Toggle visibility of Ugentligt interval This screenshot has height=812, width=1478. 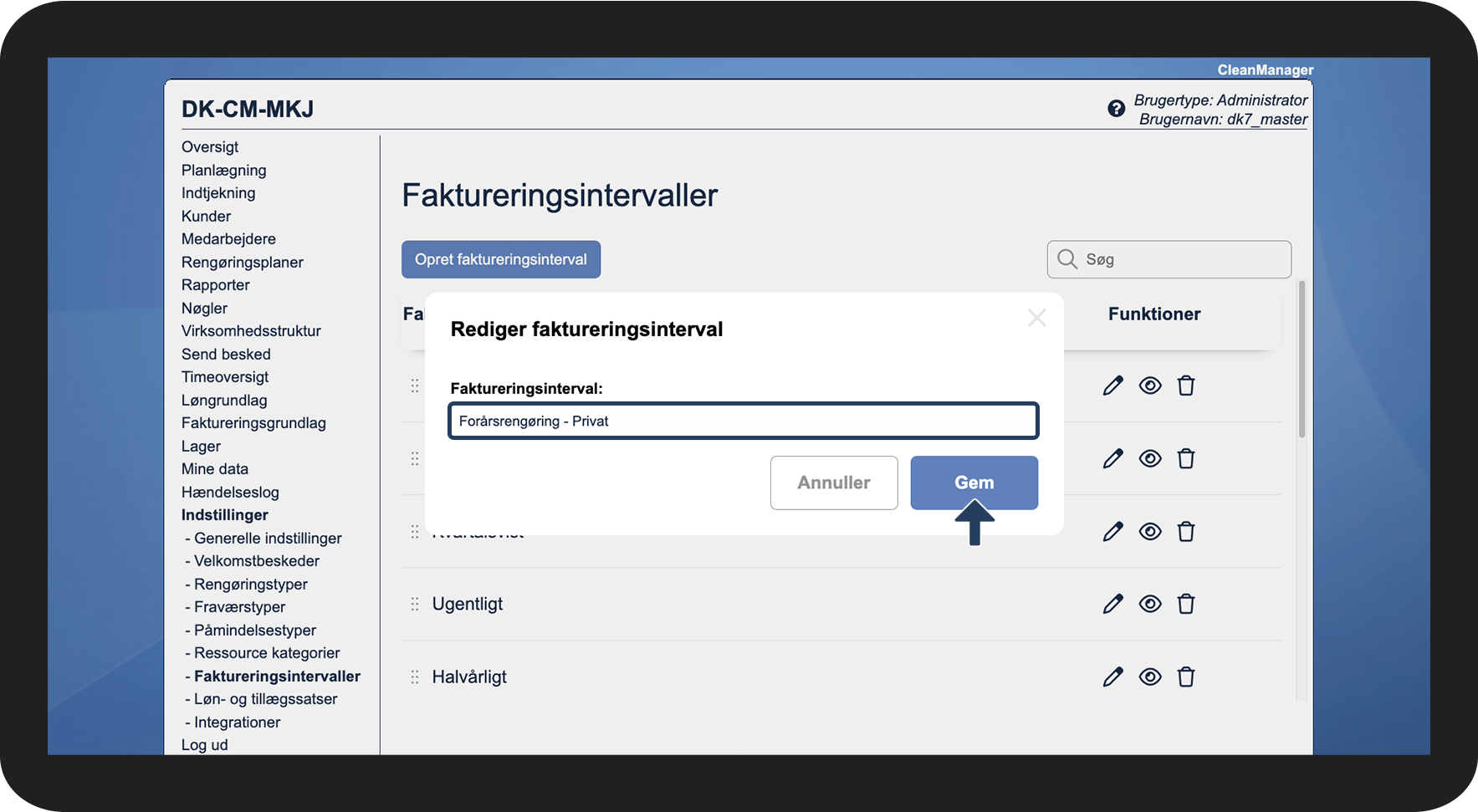pos(1150,604)
